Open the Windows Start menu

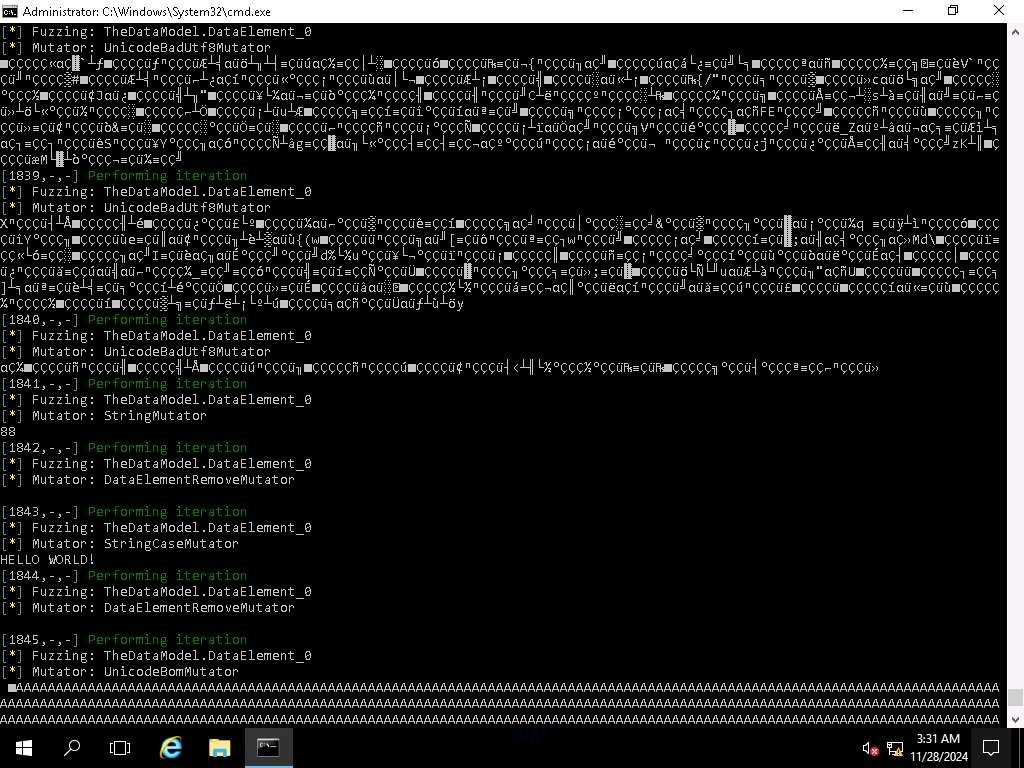pos(24,747)
